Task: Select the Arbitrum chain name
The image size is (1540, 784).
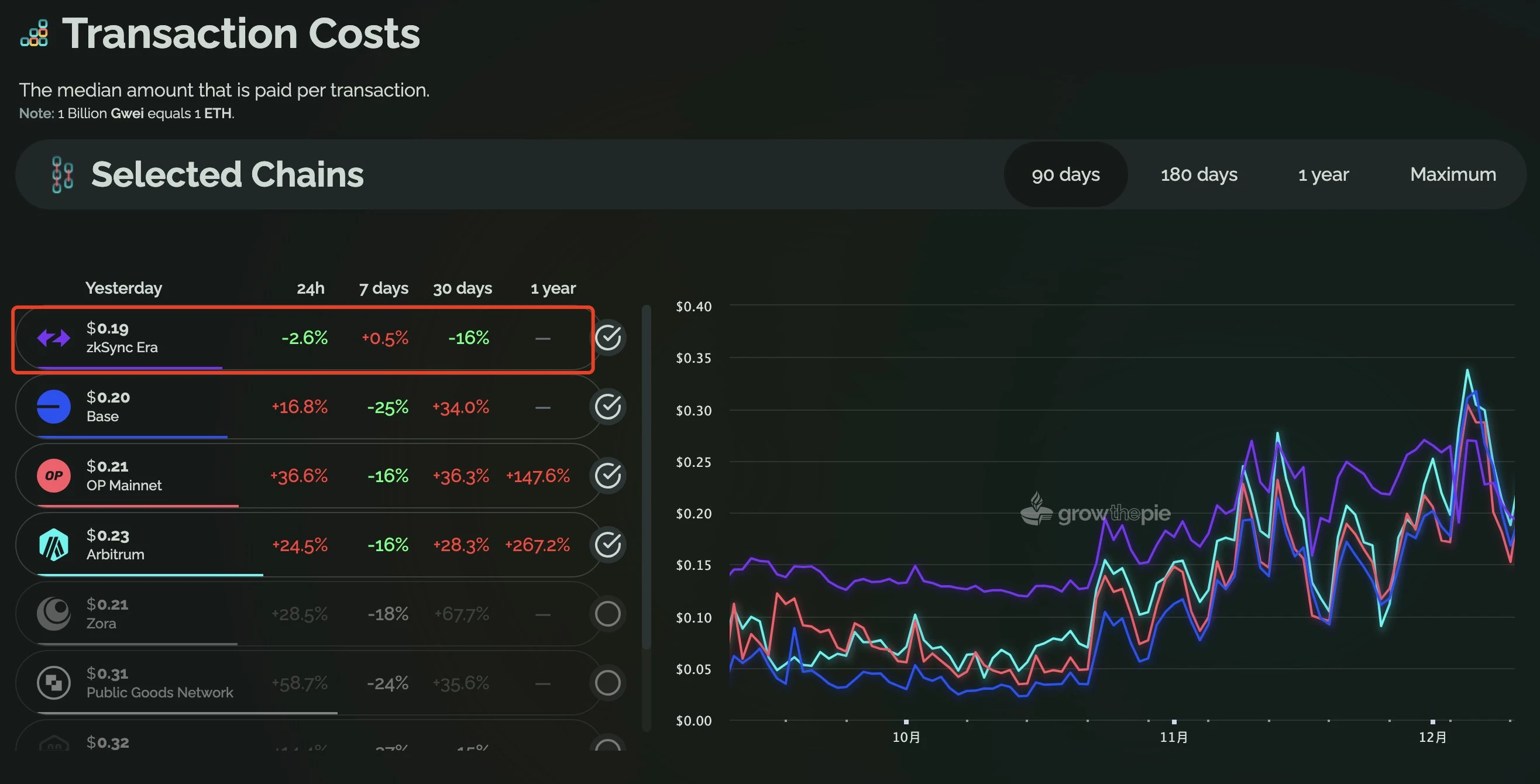Action: point(115,555)
